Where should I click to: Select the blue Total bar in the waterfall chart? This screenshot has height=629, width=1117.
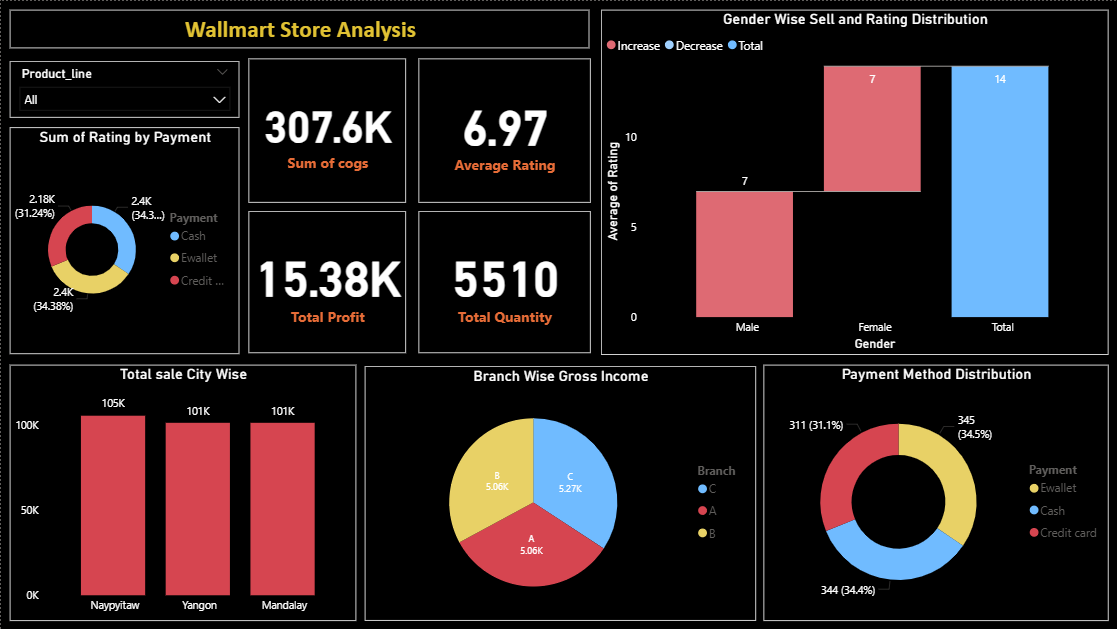click(1000, 191)
